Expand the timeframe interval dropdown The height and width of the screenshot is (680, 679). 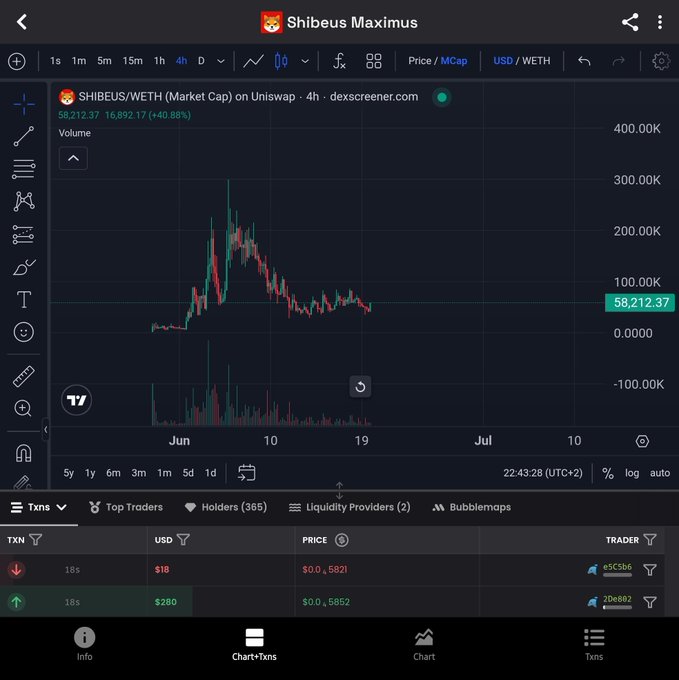(221, 62)
